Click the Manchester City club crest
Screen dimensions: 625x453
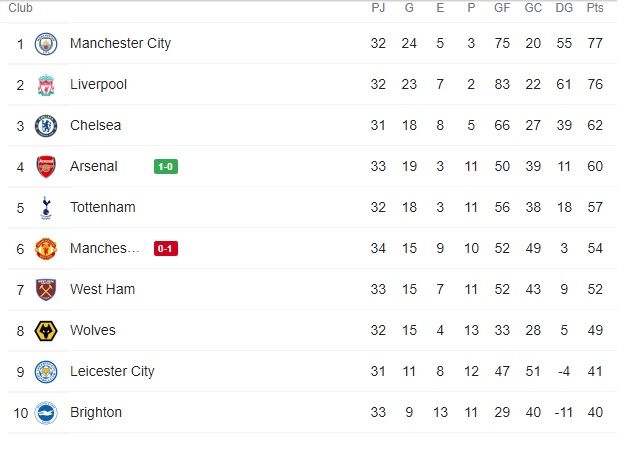46,44
